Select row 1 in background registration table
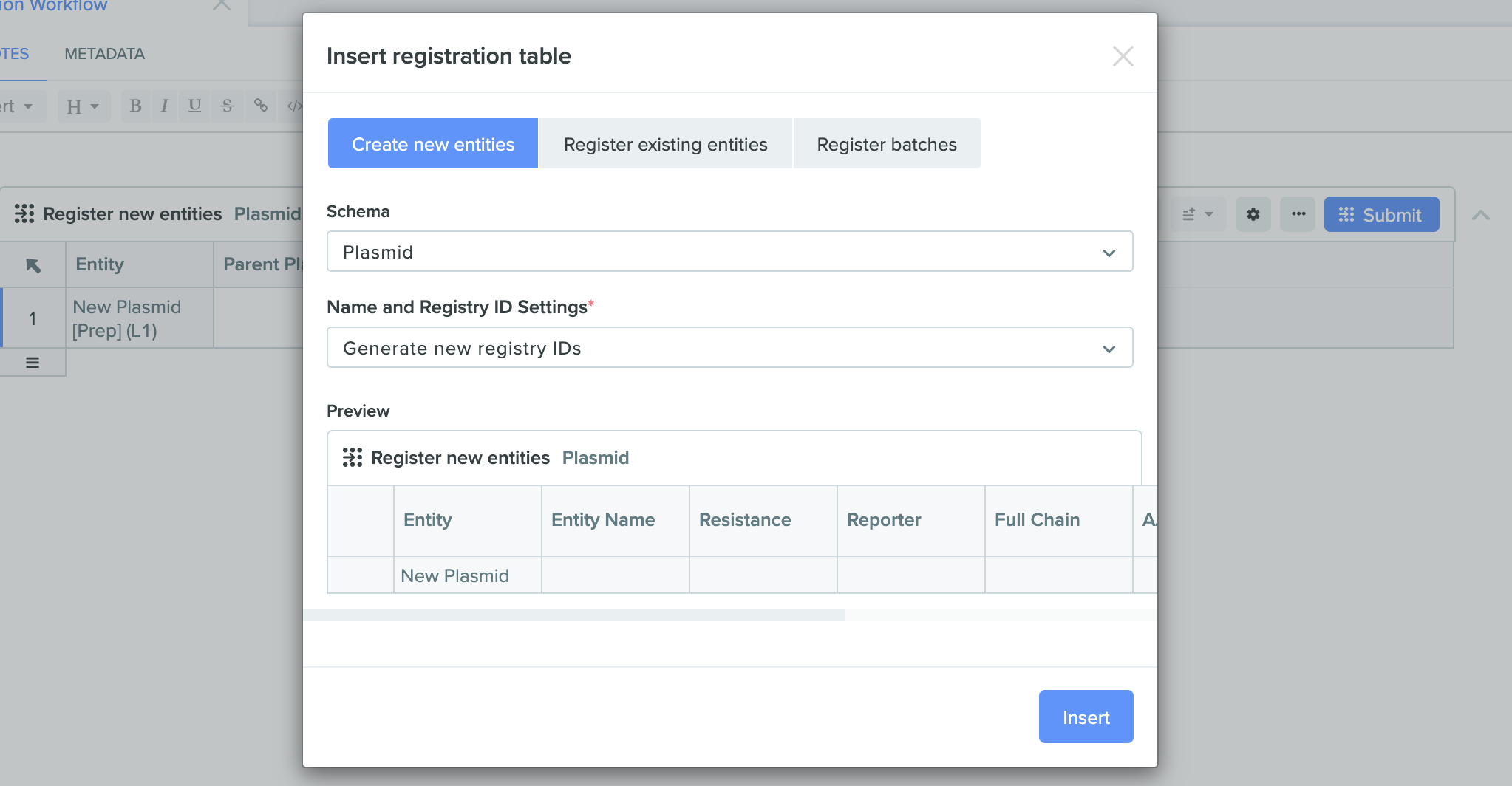This screenshot has width=1512, height=786. pyautogui.click(x=33, y=318)
